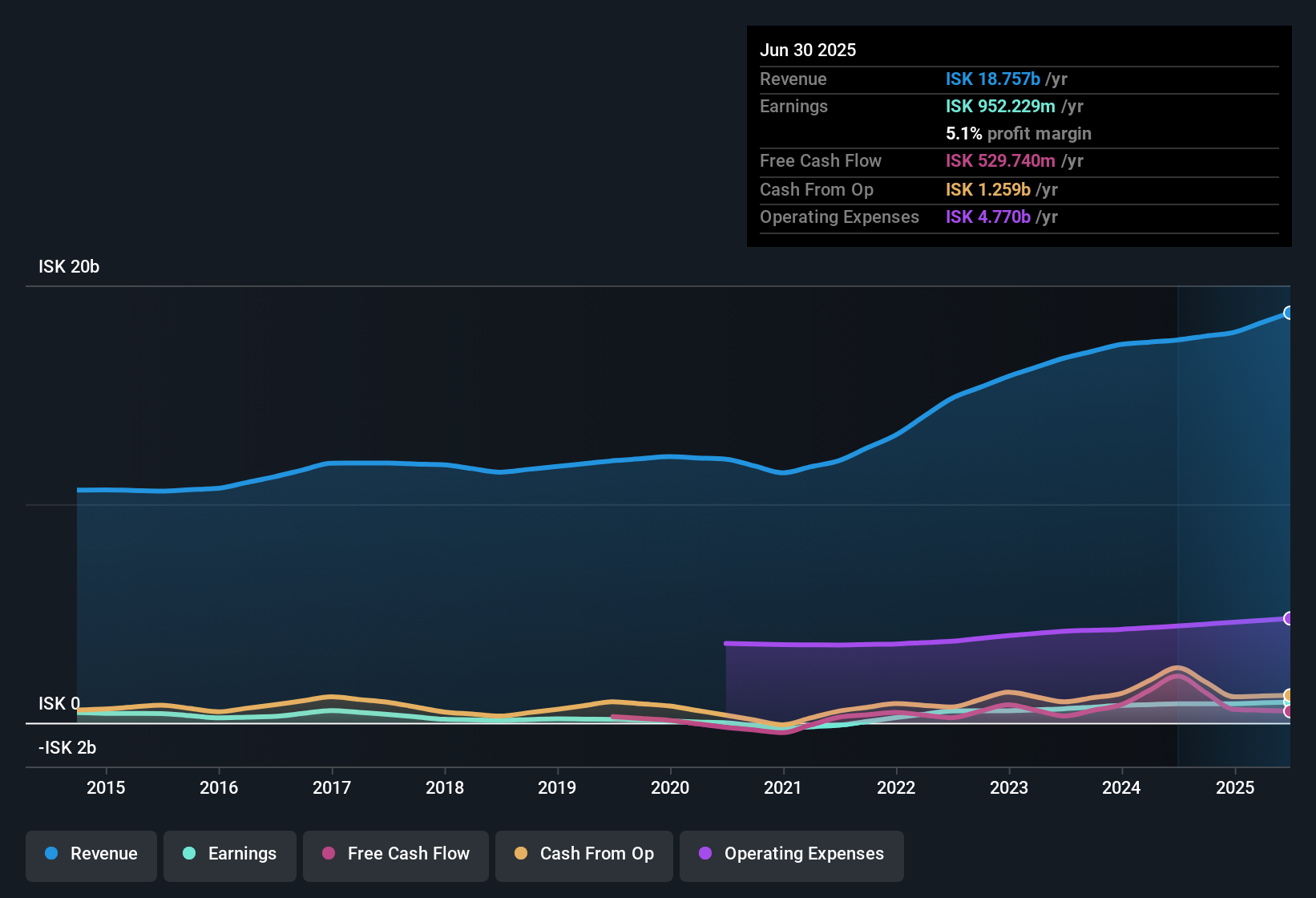Click the teal Earnings legend dot icon

pyautogui.click(x=189, y=854)
